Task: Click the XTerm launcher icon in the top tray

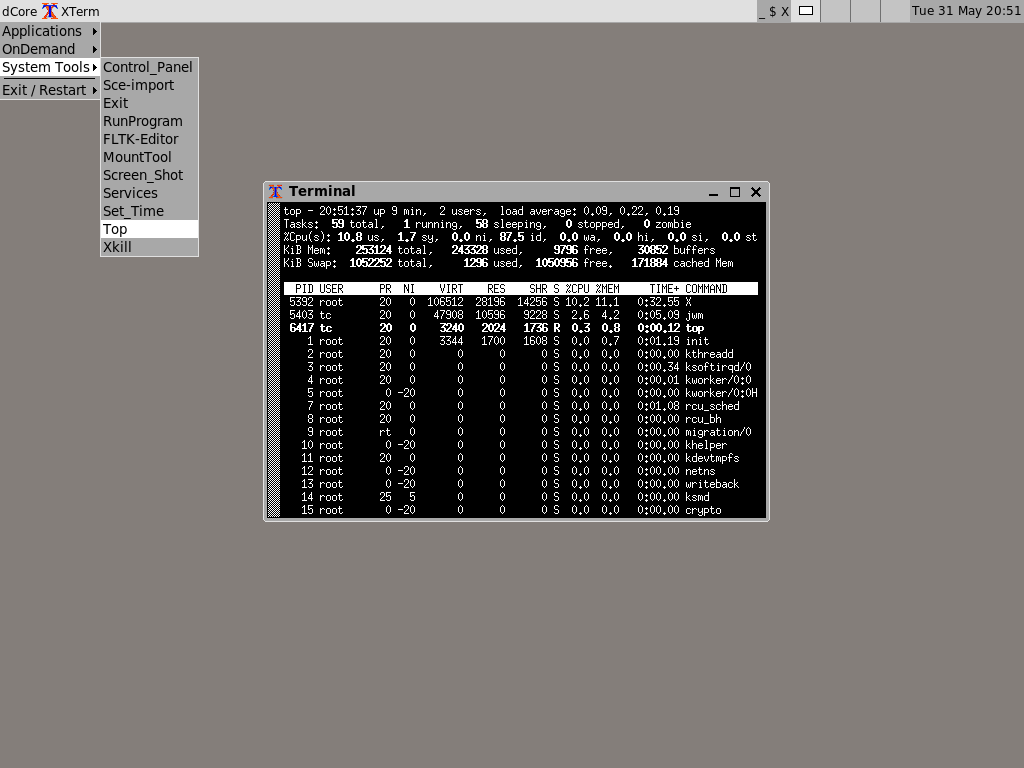Action: [50, 11]
